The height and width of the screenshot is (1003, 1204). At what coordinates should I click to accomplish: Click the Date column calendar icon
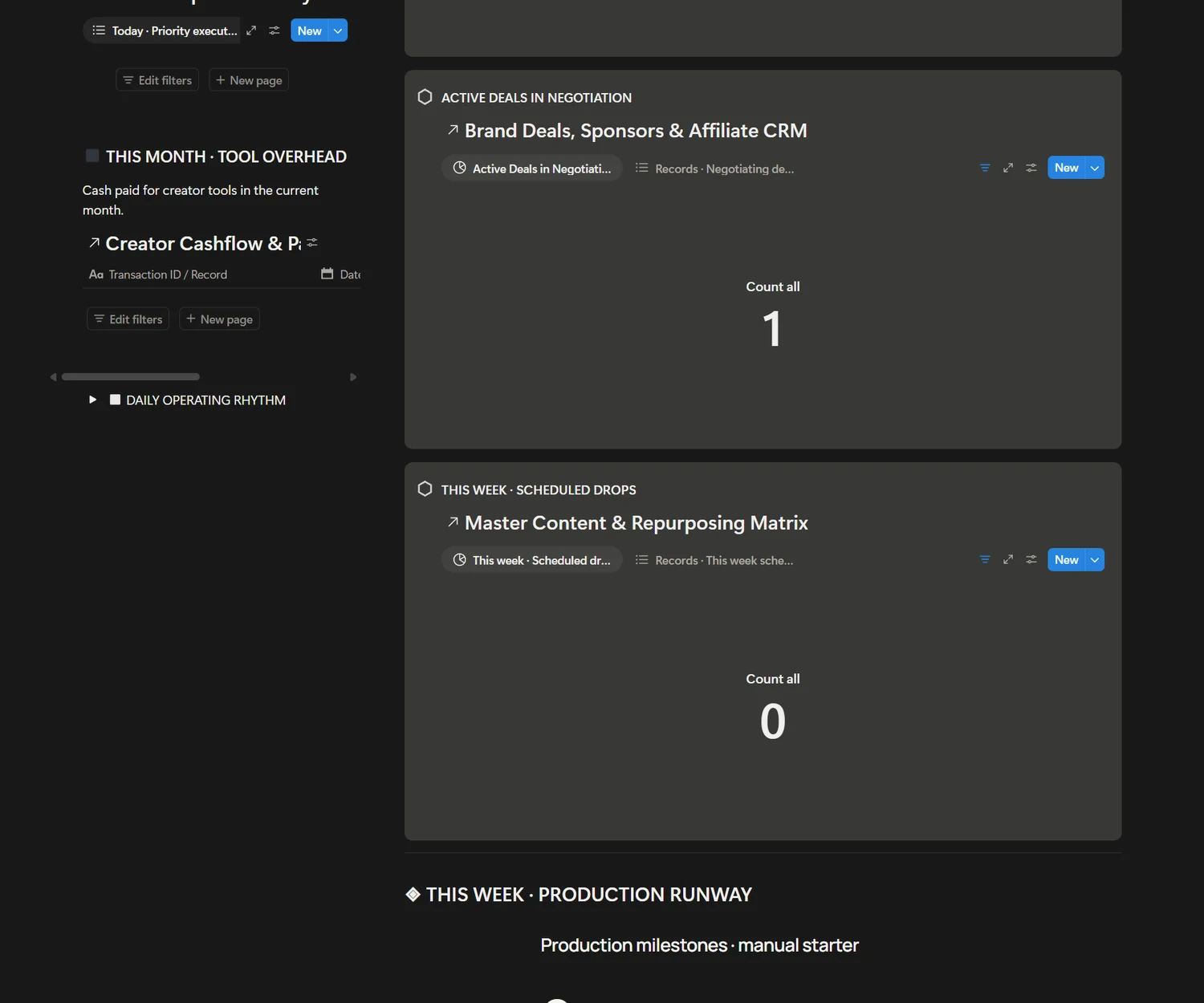pyautogui.click(x=327, y=274)
